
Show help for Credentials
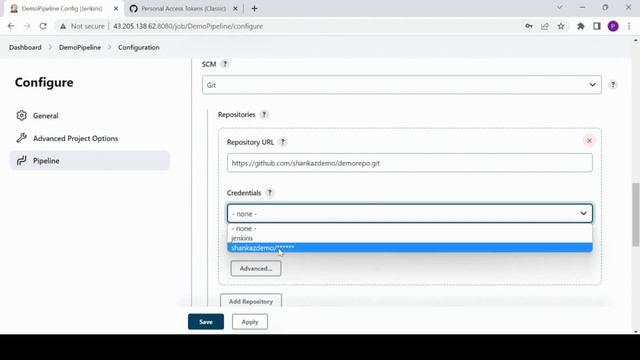(x=269, y=193)
